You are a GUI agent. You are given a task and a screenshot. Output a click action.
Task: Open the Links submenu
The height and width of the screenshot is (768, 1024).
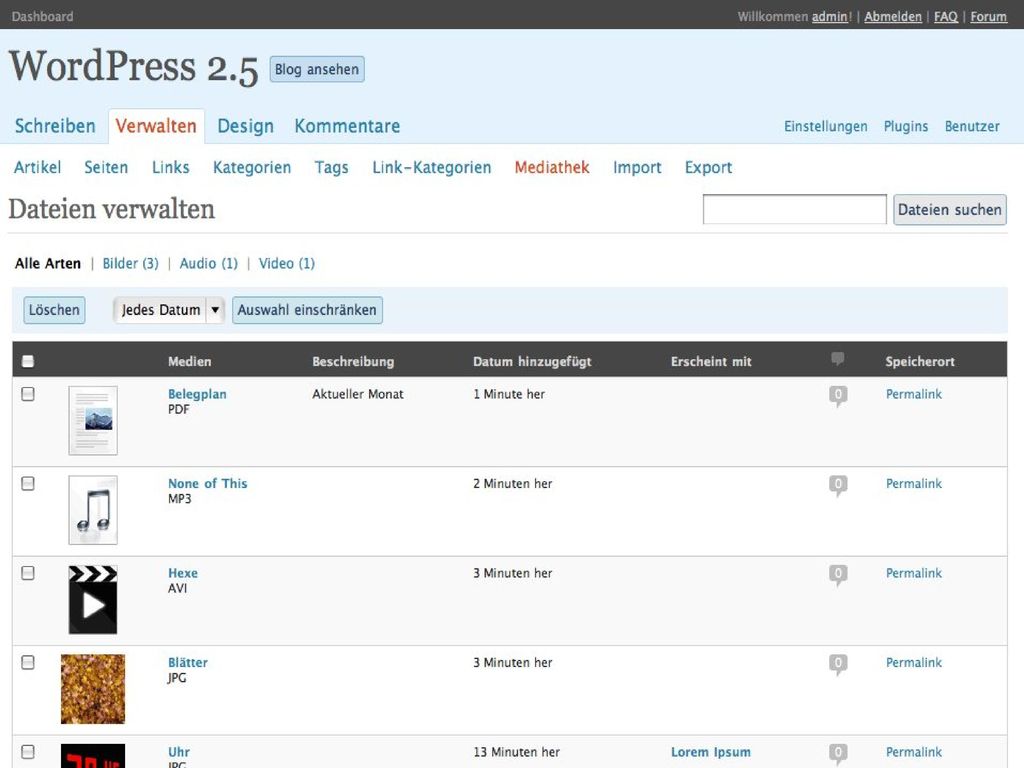170,167
